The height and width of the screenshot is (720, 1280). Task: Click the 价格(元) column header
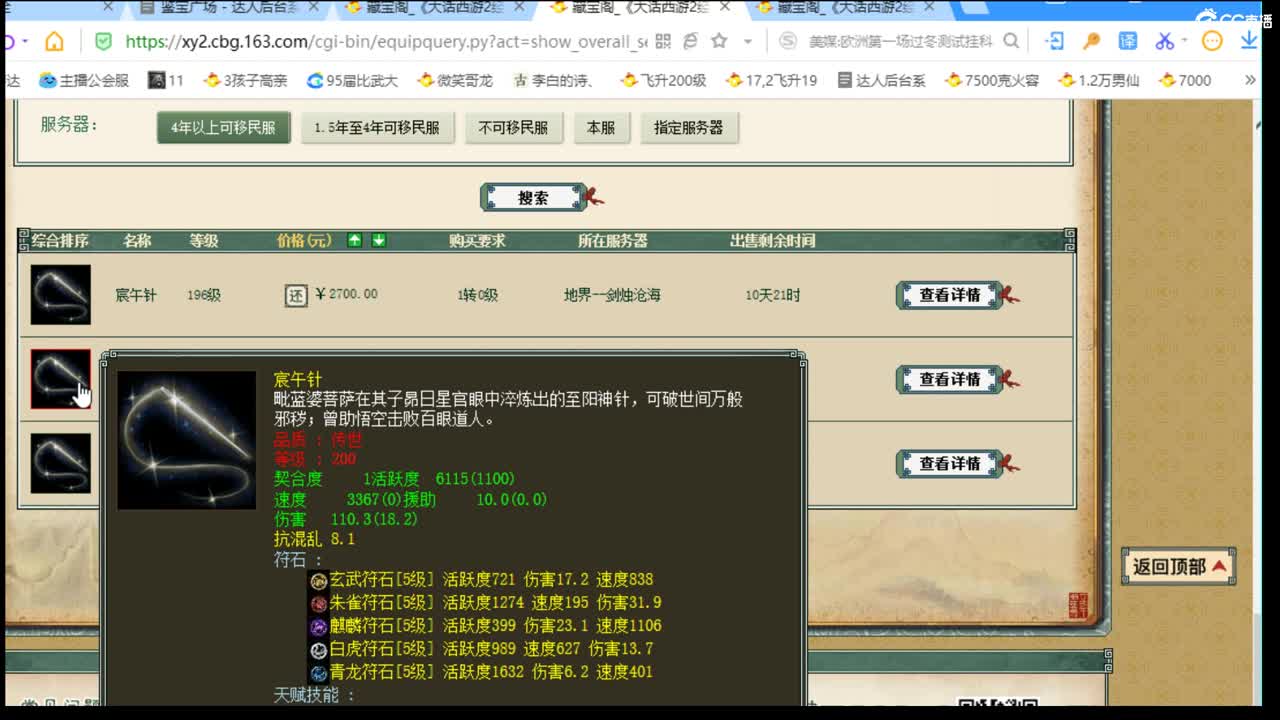click(x=304, y=241)
